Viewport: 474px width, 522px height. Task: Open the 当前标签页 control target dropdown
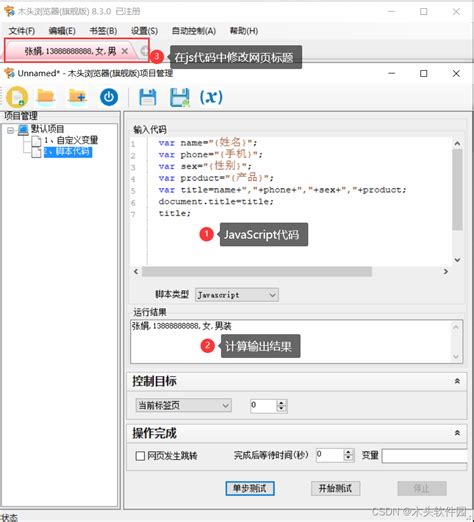[x=184, y=405]
